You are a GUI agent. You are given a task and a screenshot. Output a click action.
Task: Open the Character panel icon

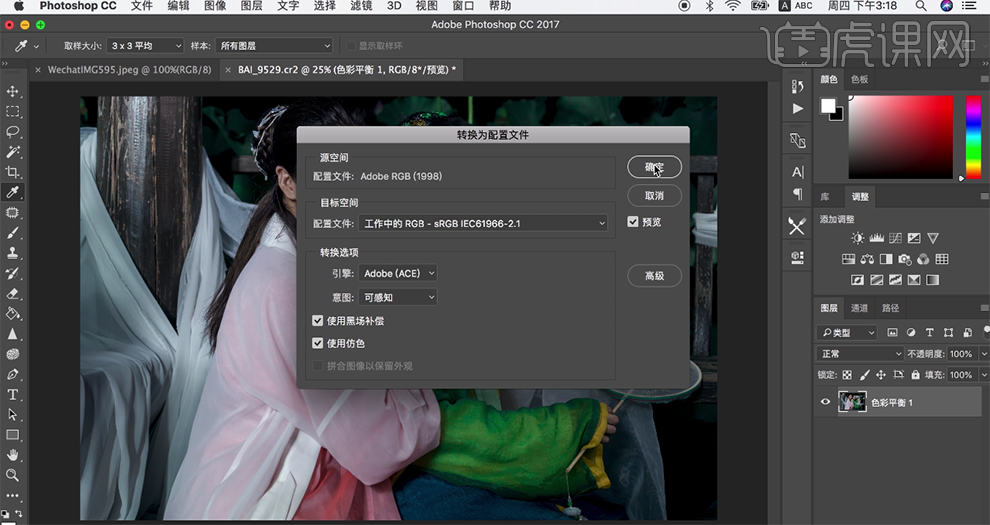(x=797, y=172)
